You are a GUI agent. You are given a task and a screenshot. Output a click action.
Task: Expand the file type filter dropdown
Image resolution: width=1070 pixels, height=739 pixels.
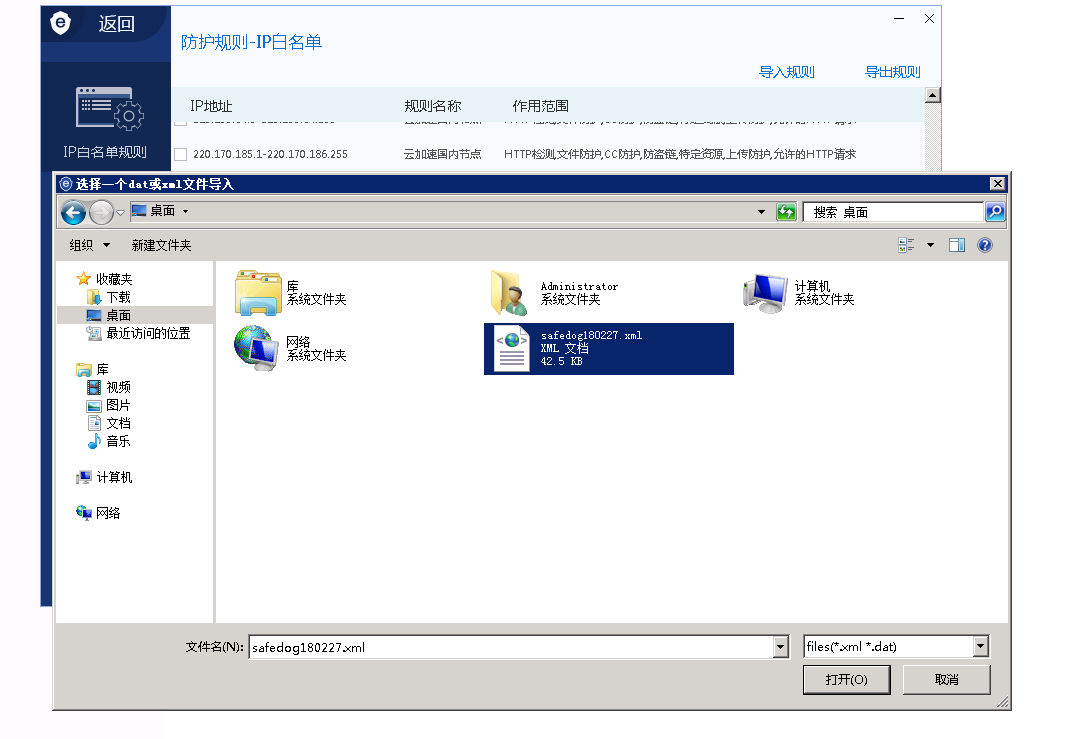(x=980, y=647)
